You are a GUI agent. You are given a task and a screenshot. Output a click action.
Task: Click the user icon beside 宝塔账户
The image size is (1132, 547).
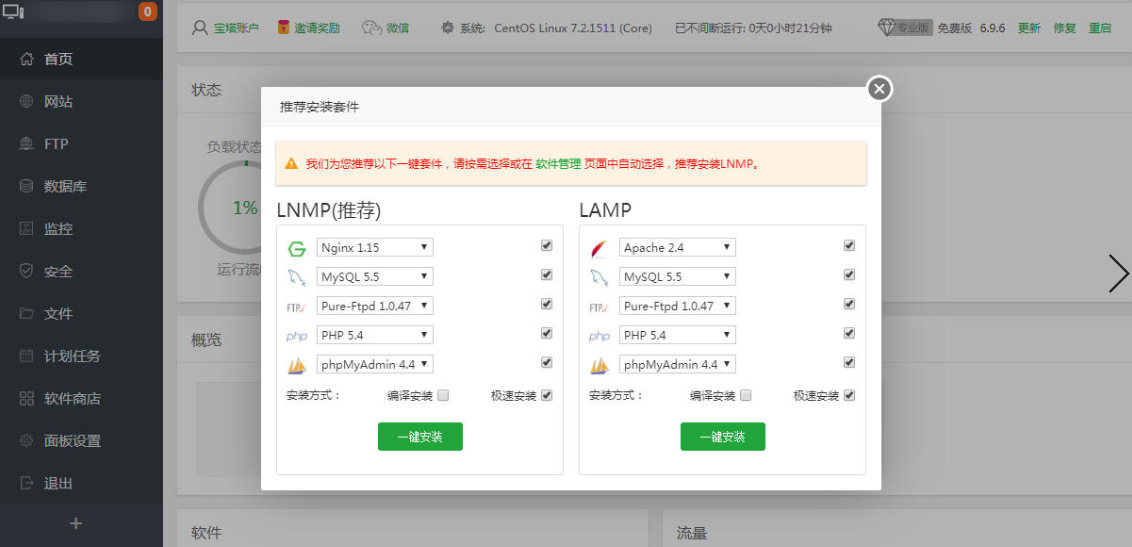[200, 28]
